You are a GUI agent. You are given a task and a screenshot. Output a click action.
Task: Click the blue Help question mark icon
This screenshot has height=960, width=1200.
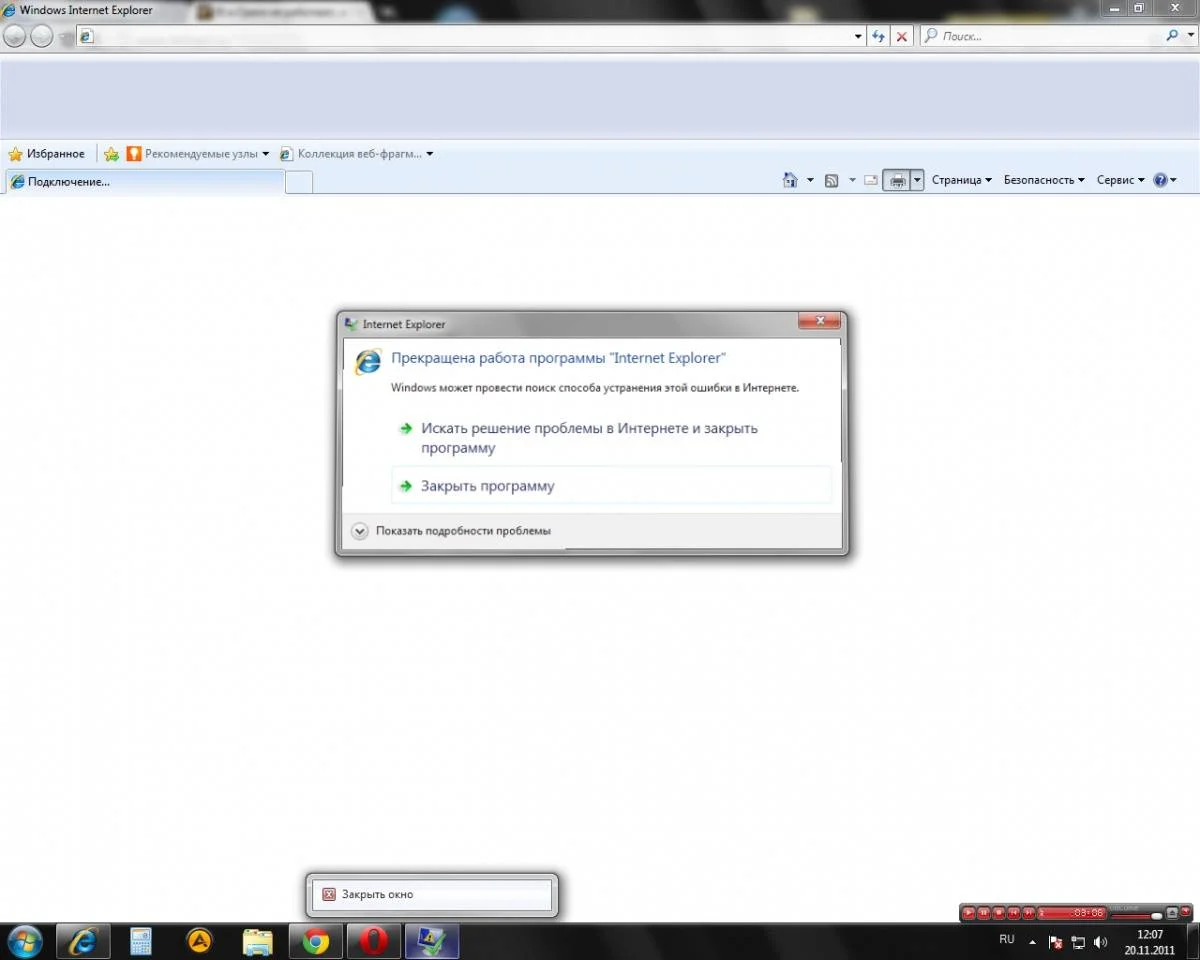1160,180
